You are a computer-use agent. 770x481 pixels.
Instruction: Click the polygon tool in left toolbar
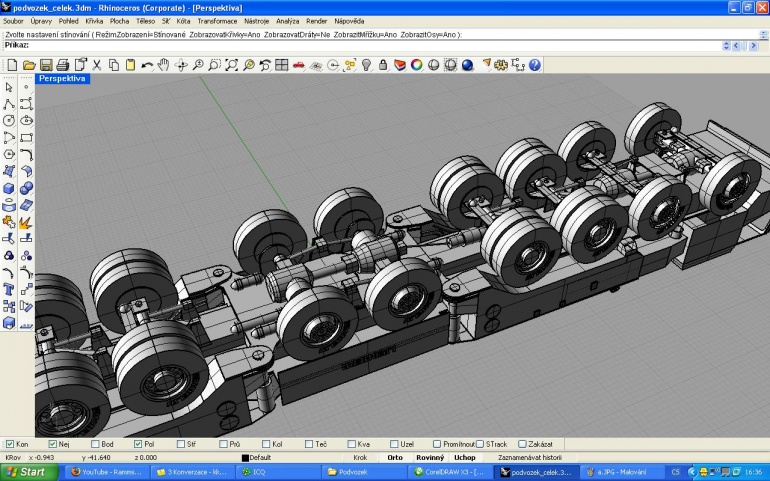coord(9,154)
